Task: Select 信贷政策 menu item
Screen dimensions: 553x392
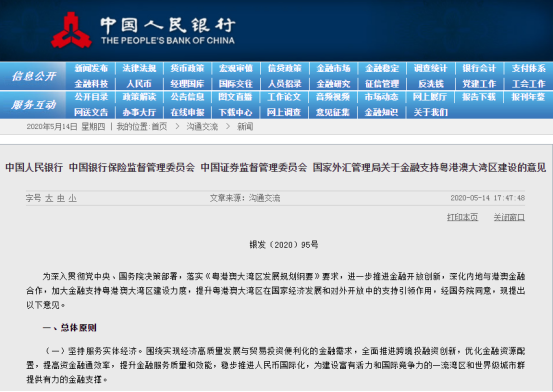Action: (284, 68)
